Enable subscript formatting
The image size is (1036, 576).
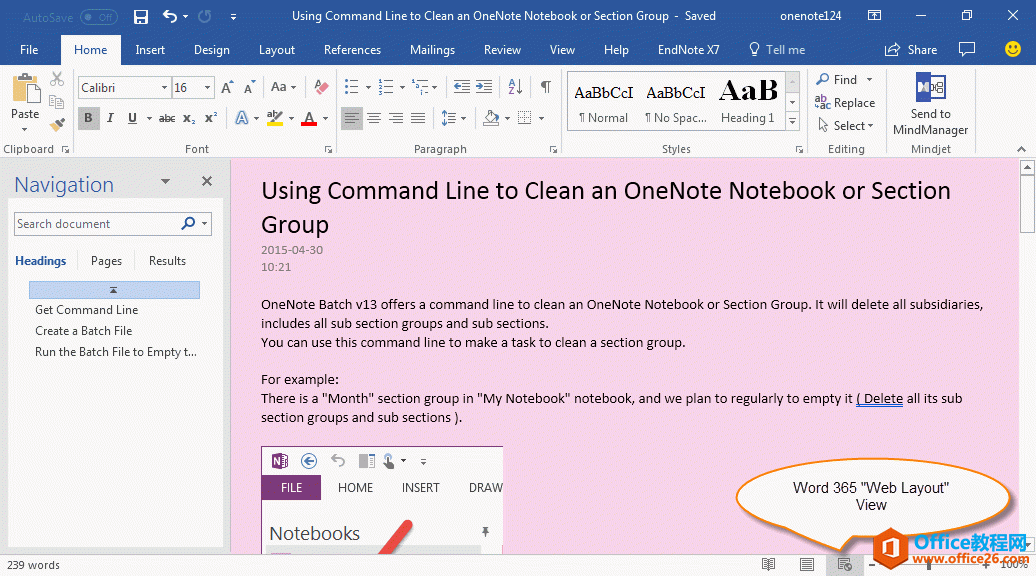coord(190,118)
